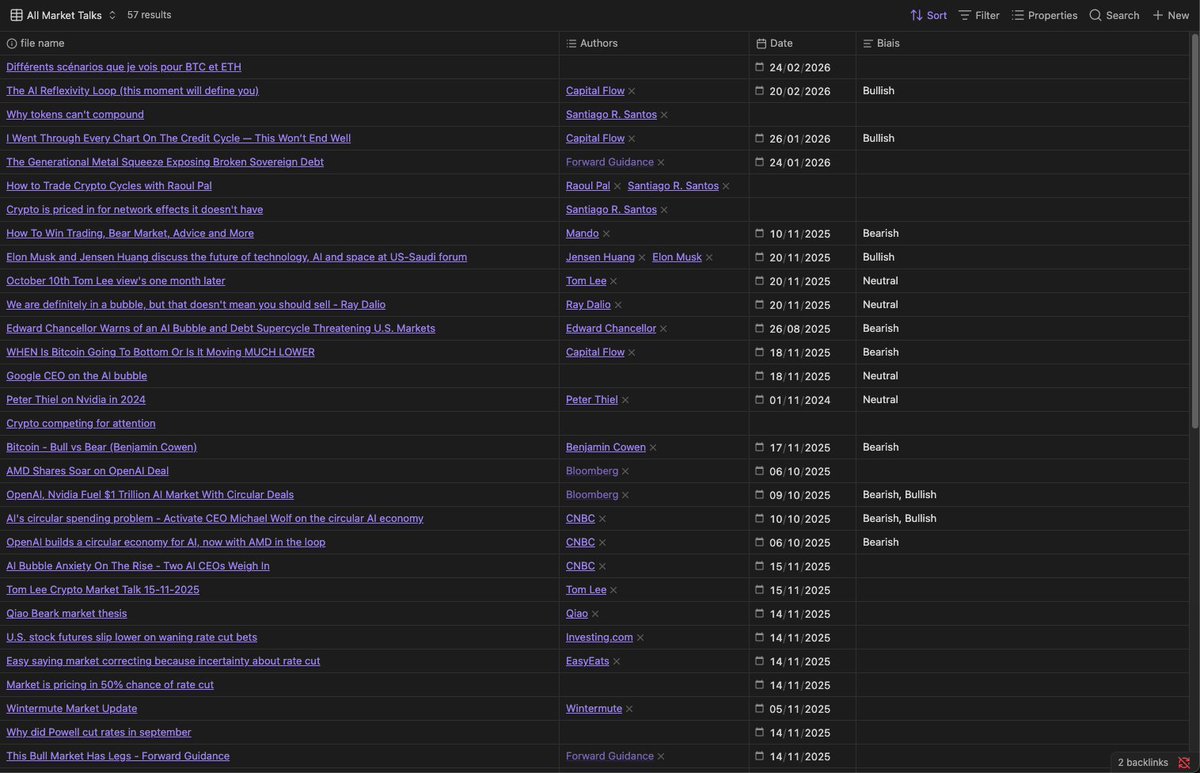Remove Santiago R. Santos from 'Why tokens can't compound' row

point(664,115)
